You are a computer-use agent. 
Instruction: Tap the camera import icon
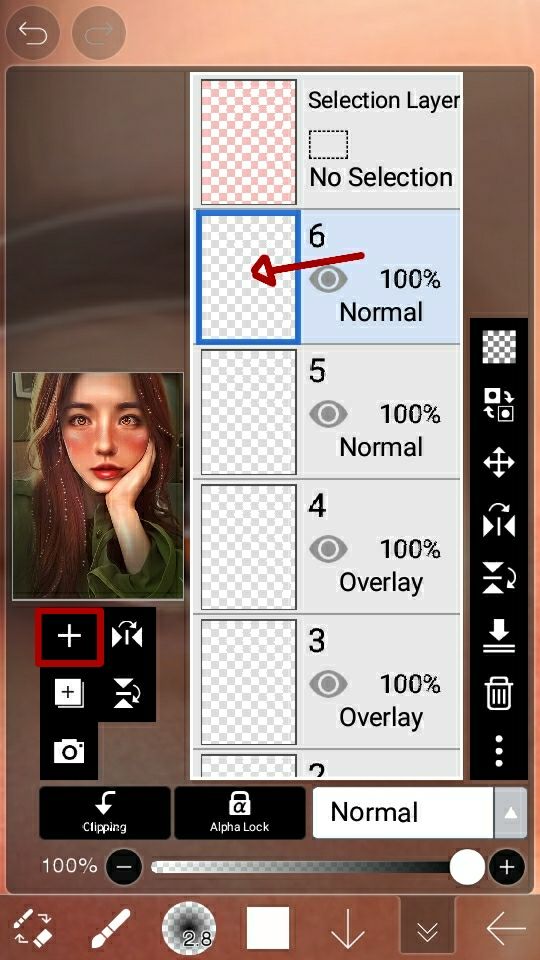pyautogui.click(x=69, y=751)
